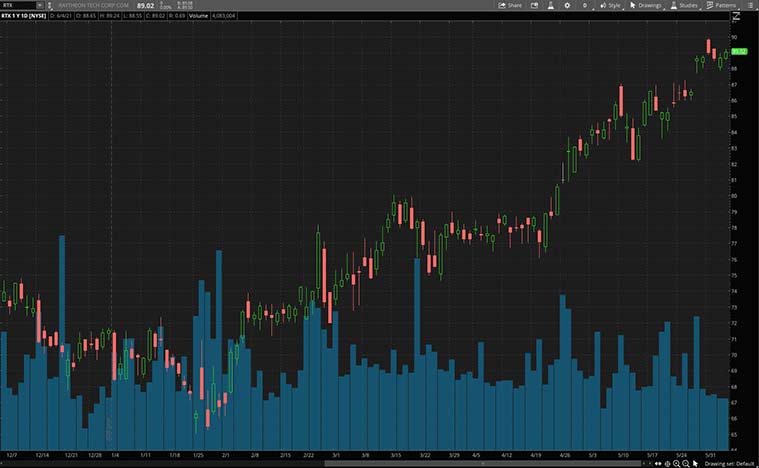Screen dimensions: 759x468
Task: Open the D timeframe selector
Action: pos(585,5)
